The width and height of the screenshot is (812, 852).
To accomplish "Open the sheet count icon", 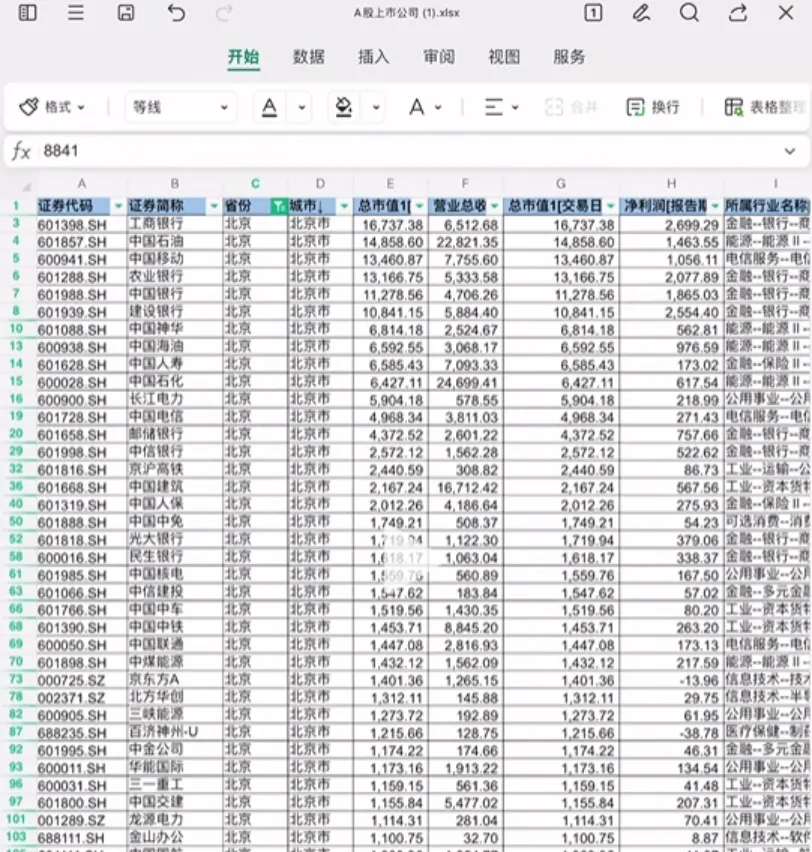I will coord(593,12).
